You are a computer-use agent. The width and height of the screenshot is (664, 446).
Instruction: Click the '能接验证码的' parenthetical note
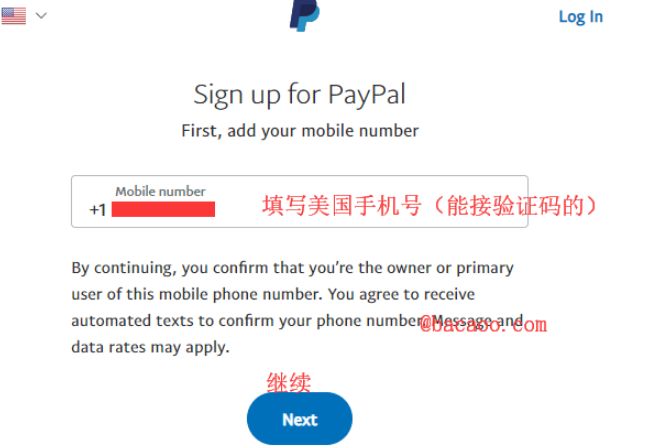515,206
